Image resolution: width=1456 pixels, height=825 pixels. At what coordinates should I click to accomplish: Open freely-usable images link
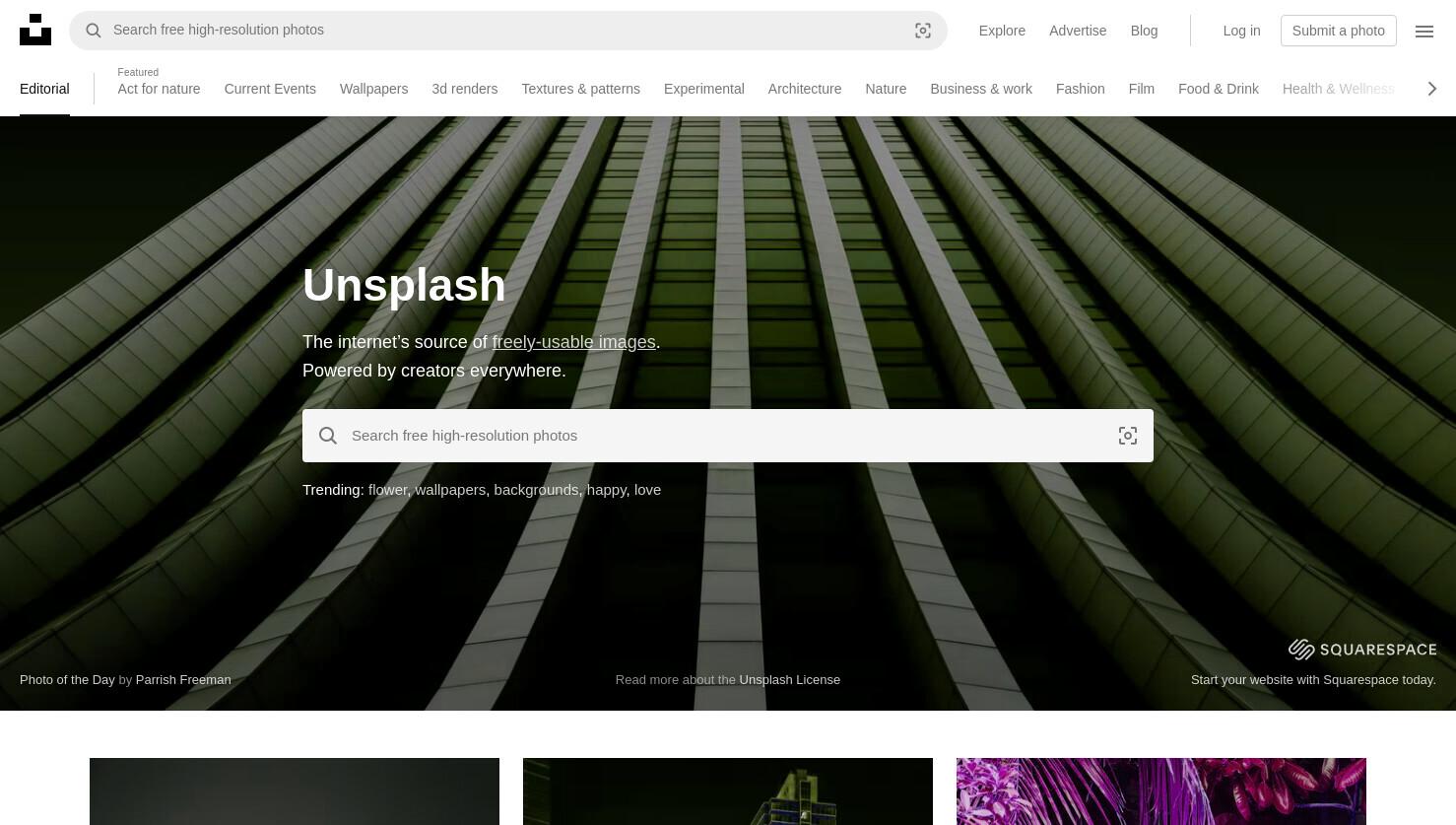(573, 342)
